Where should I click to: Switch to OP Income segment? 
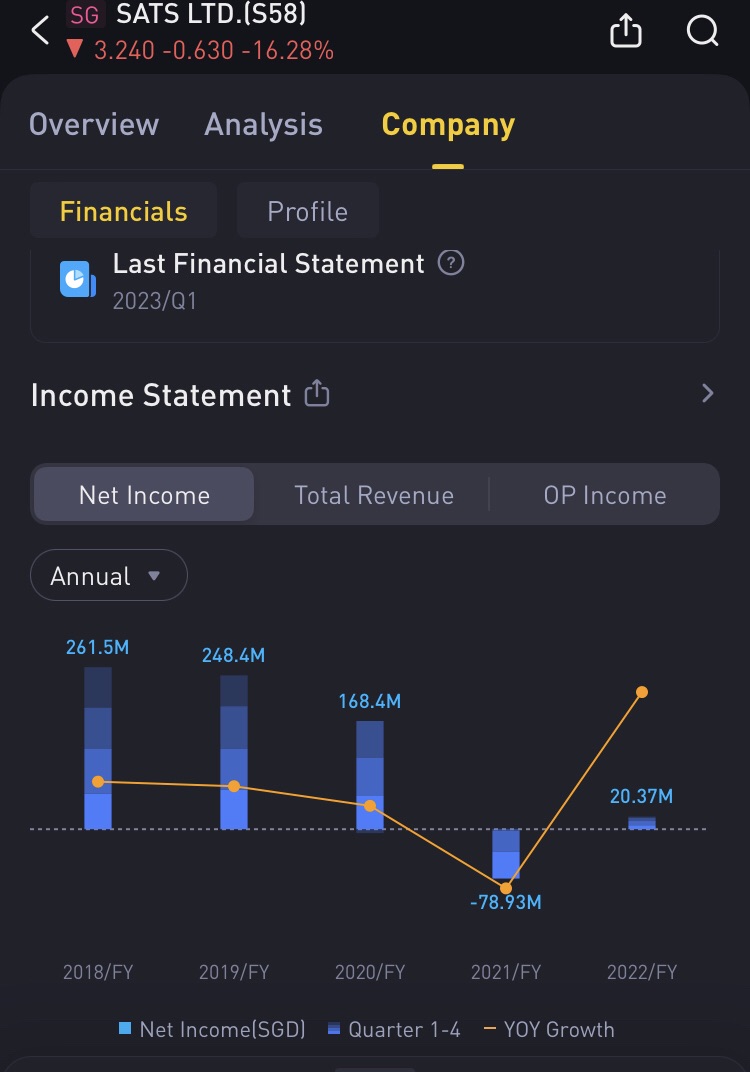pos(604,495)
